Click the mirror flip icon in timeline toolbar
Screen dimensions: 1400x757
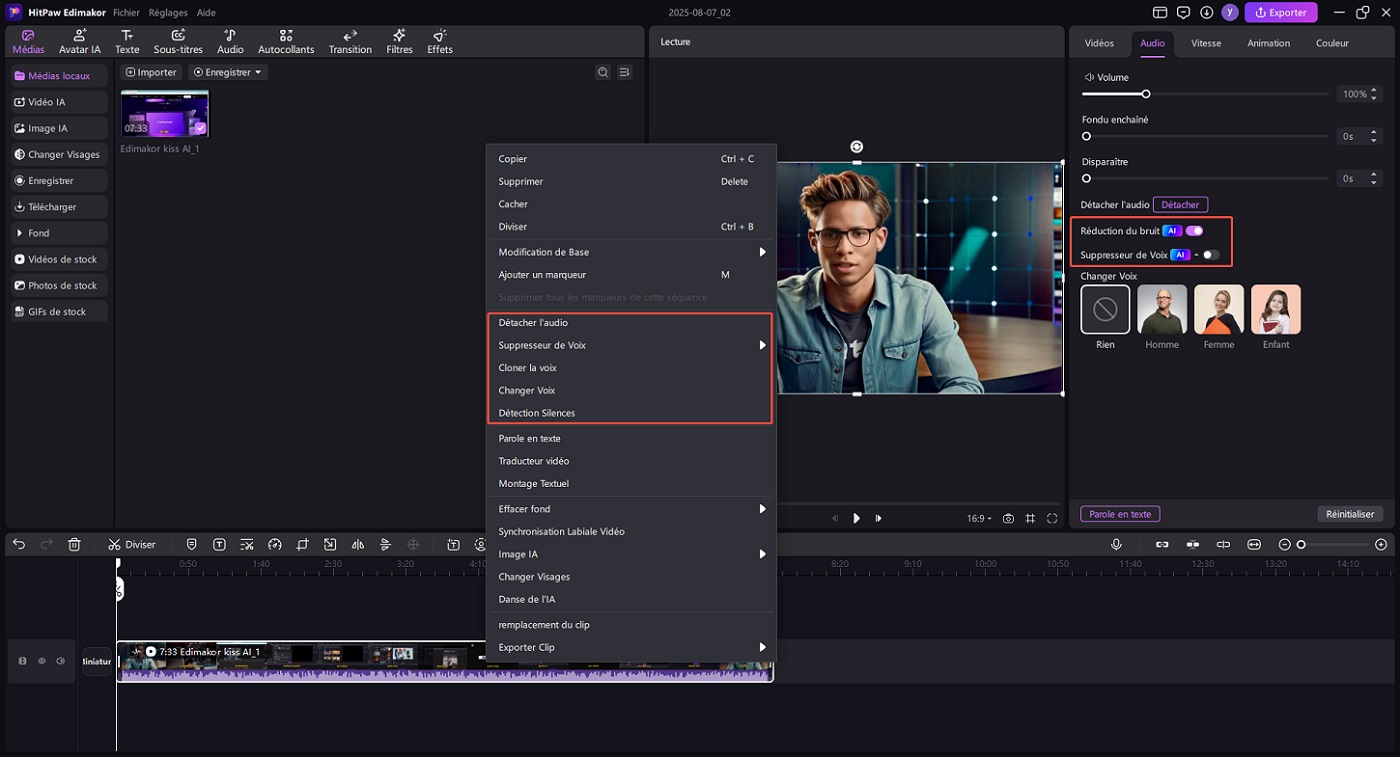point(358,545)
